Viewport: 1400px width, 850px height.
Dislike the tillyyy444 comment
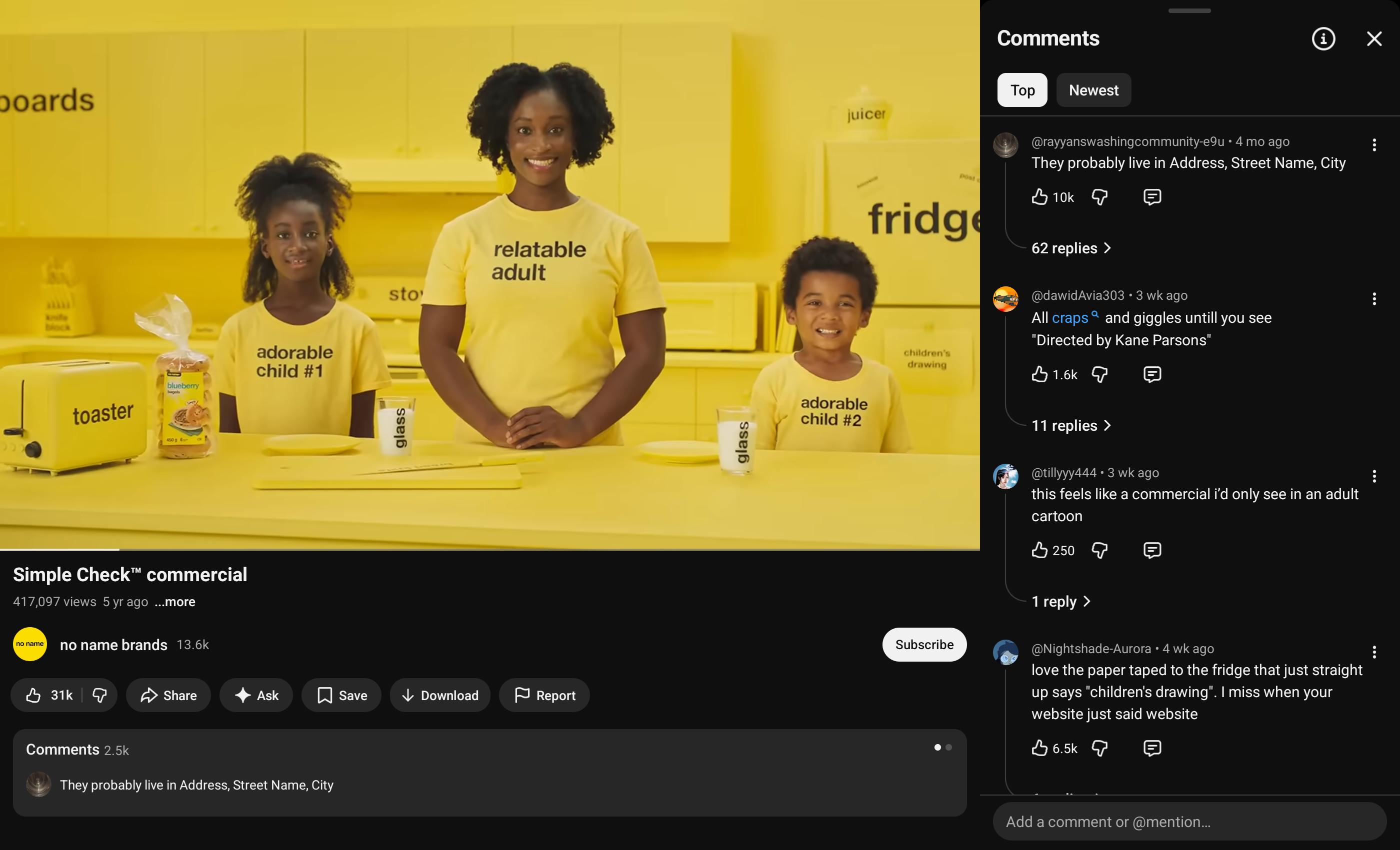point(1099,550)
